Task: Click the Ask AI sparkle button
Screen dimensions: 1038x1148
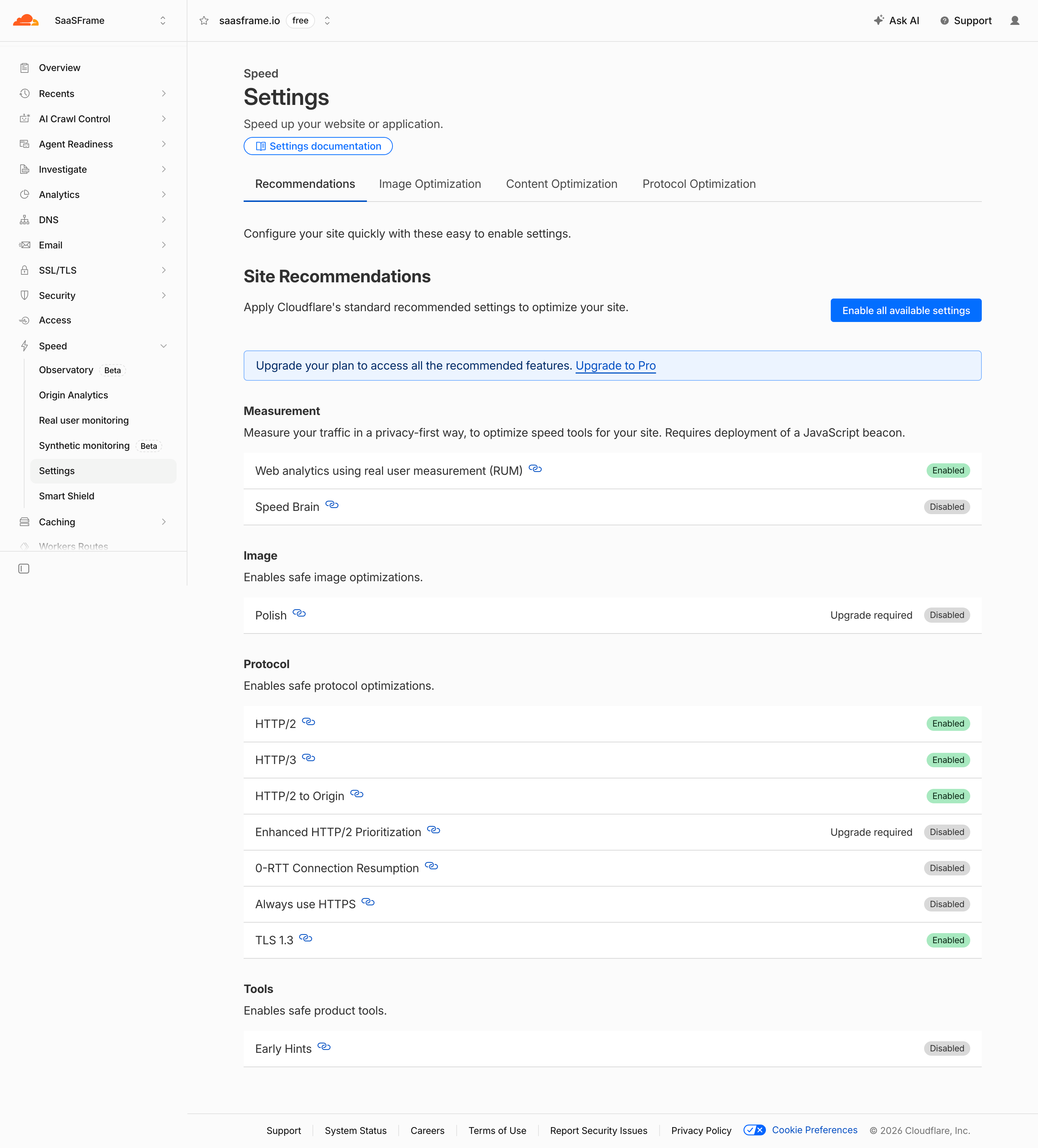Action: [x=896, y=21]
